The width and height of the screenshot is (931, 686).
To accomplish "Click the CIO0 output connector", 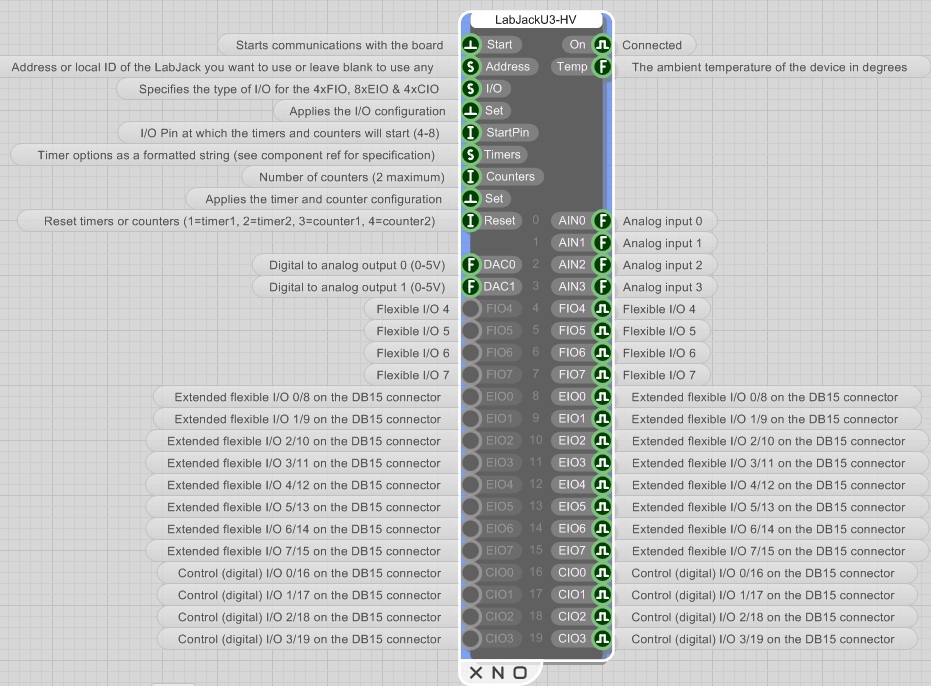I will click(603, 573).
